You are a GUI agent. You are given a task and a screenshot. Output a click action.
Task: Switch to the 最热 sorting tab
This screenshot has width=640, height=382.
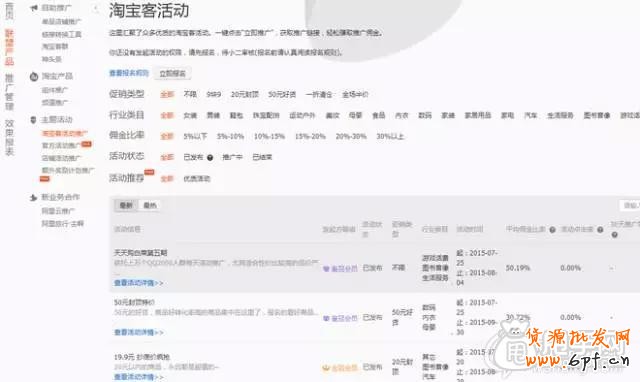click(150, 205)
